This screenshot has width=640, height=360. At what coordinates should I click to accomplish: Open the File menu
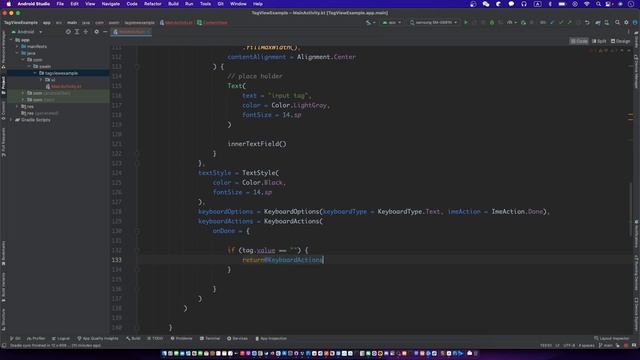click(x=60, y=4)
